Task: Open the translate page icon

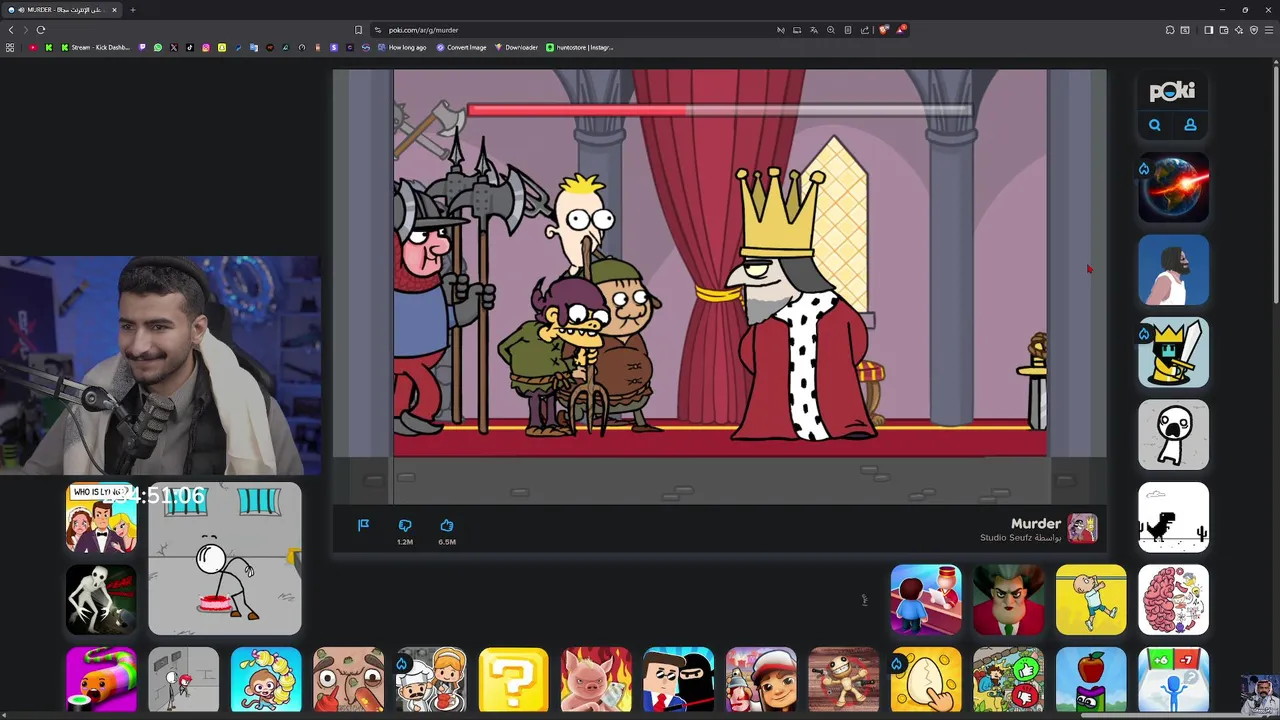Action: [814, 30]
